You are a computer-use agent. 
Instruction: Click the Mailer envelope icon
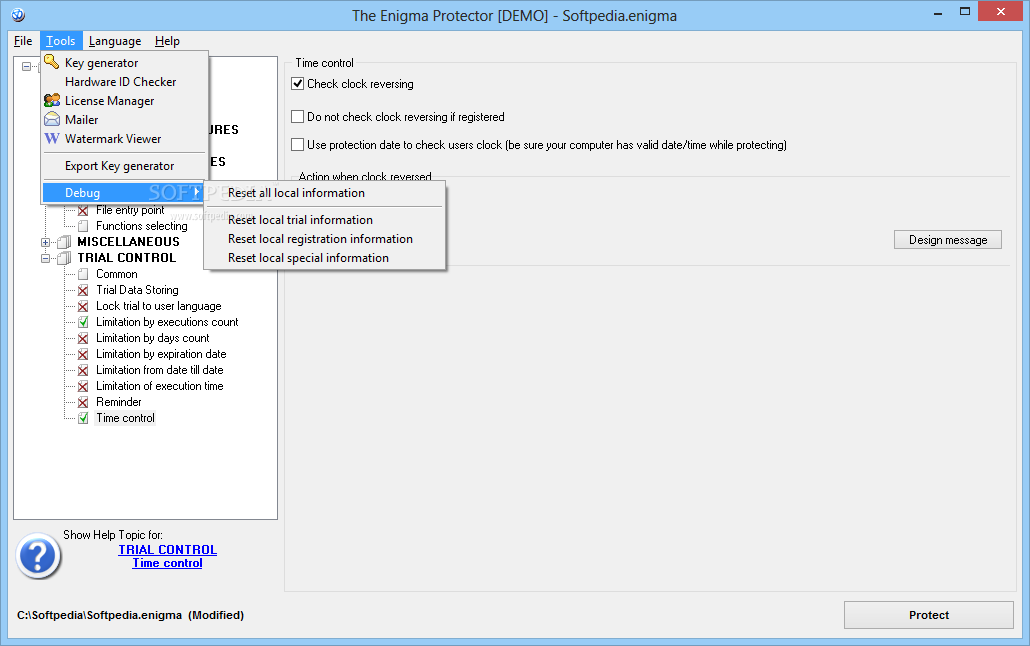tap(52, 120)
